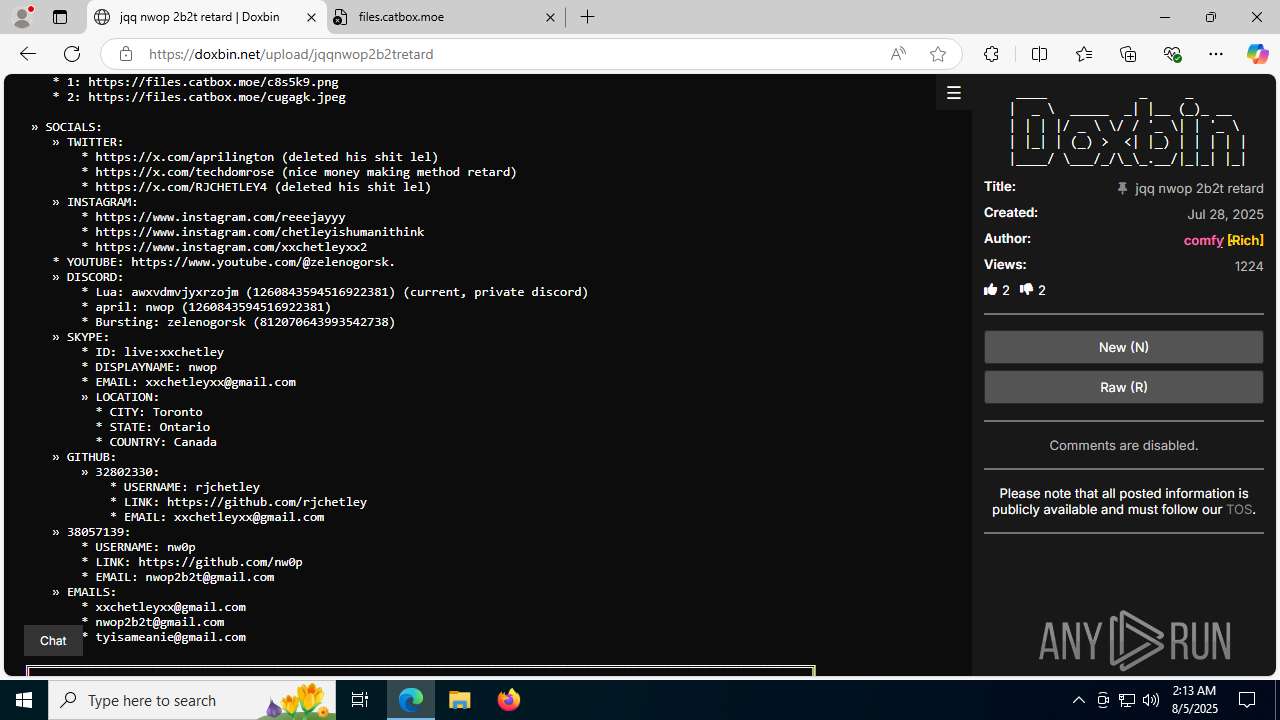Launch the Copilot sidebar
The width and height of the screenshot is (1280, 720).
pyautogui.click(x=1257, y=54)
